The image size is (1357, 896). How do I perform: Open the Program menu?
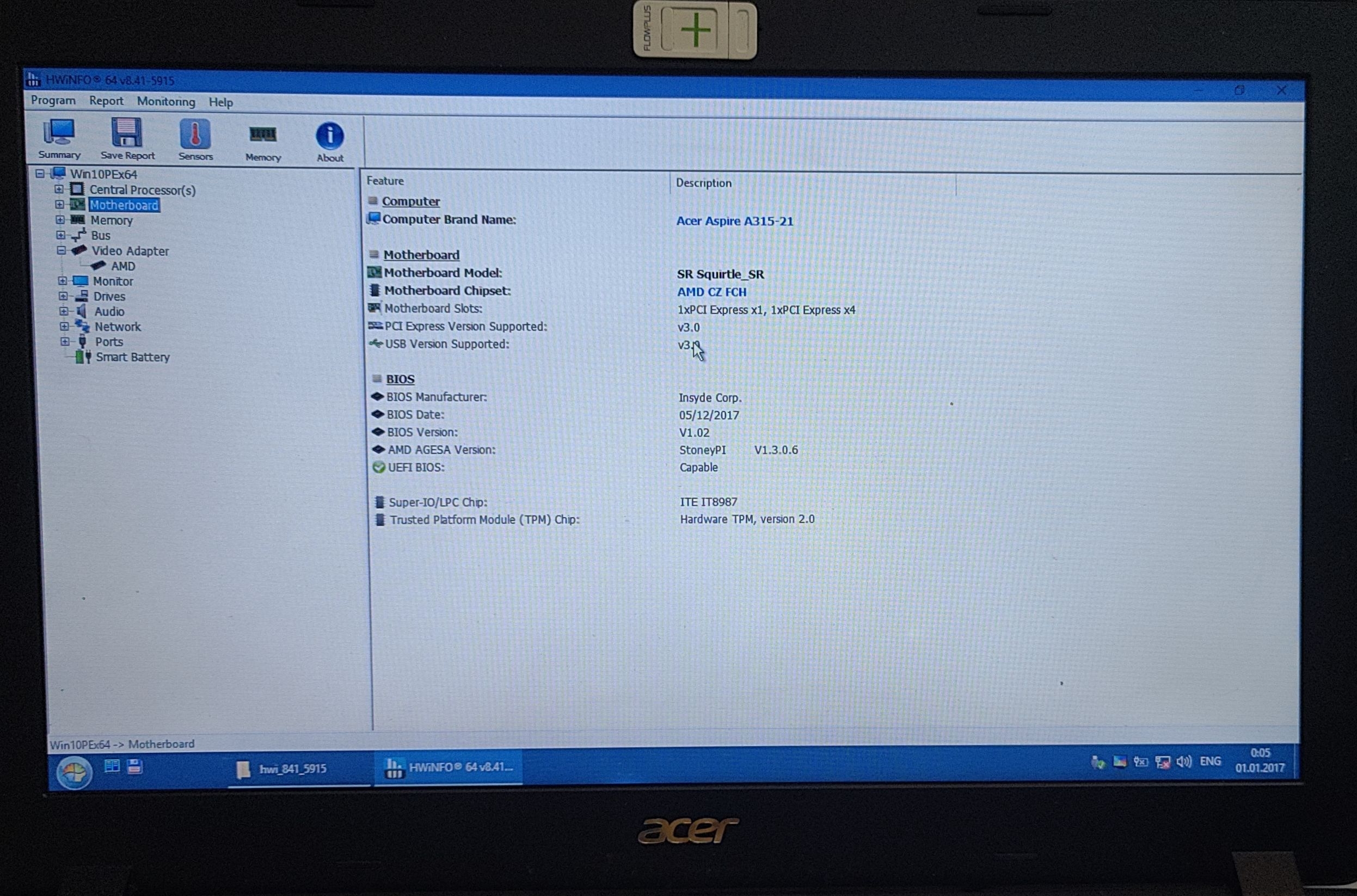pyautogui.click(x=53, y=101)
